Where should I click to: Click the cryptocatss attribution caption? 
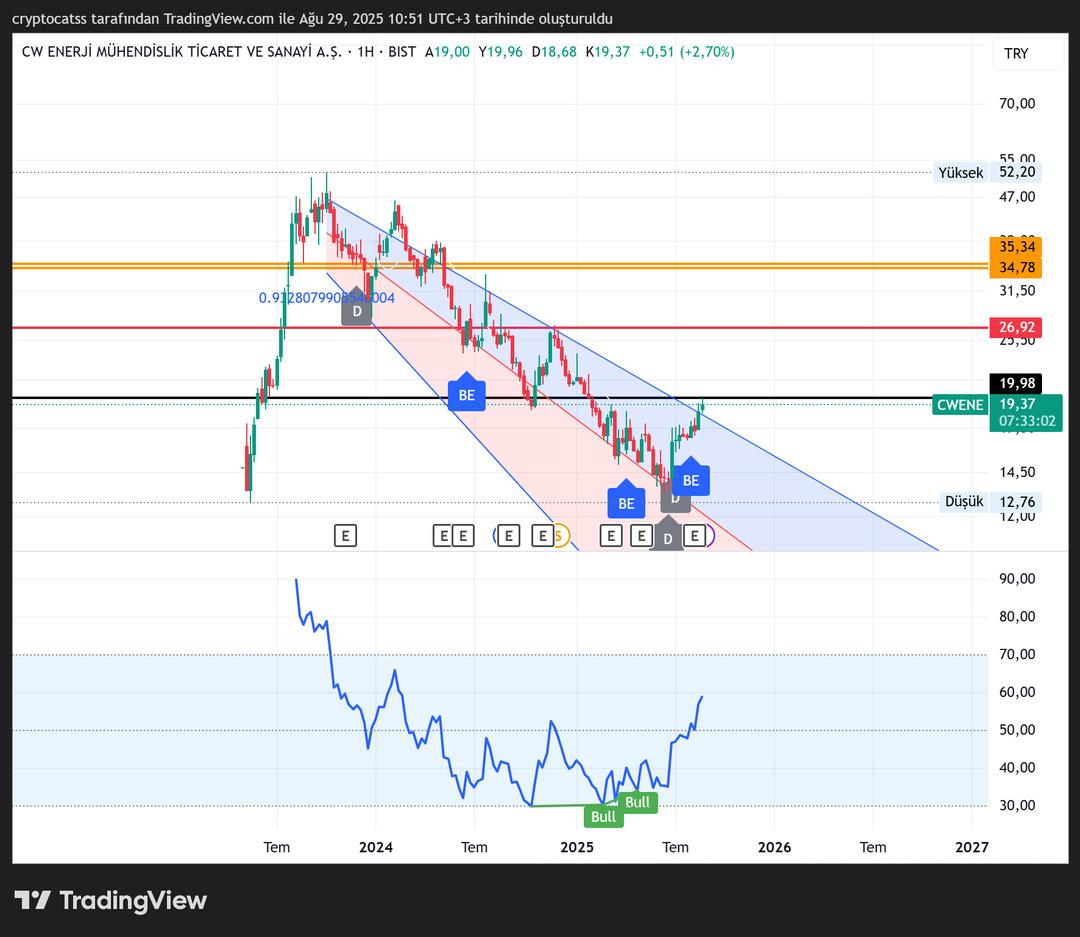point(312,19)
